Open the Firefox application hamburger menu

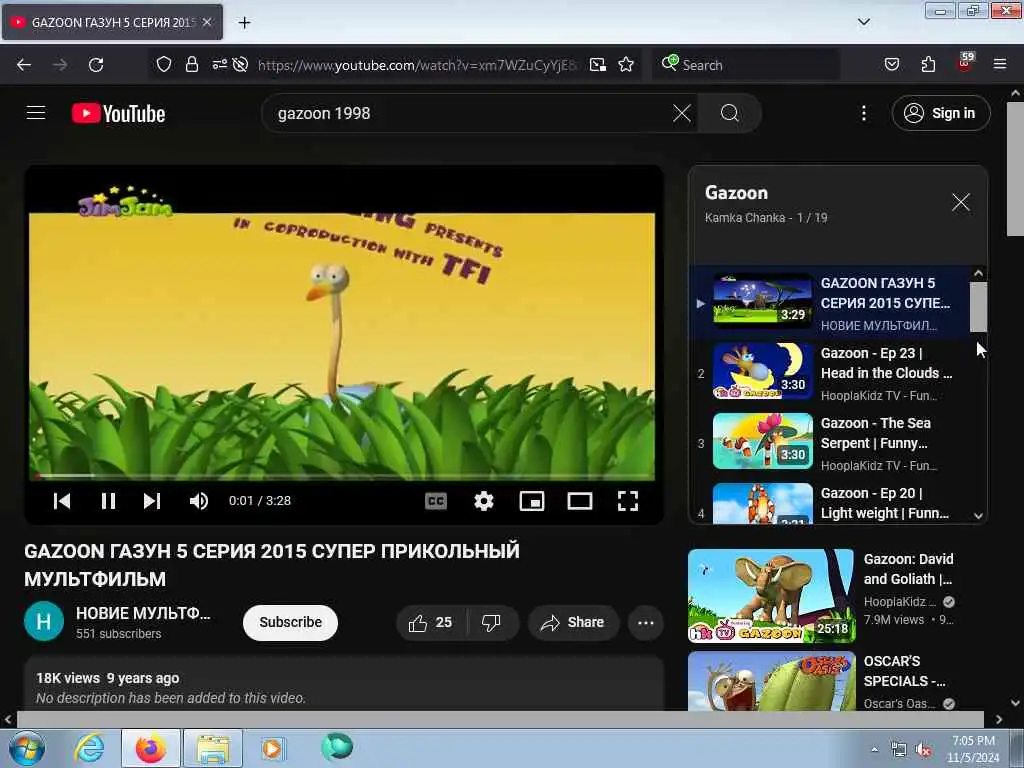click(999, 65)
